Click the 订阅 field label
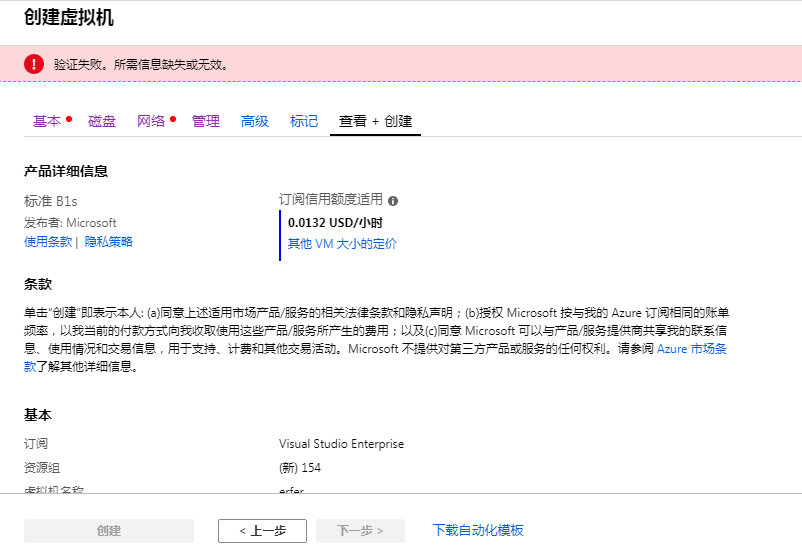This screenshot has width=802, height=555. [36, 443]
